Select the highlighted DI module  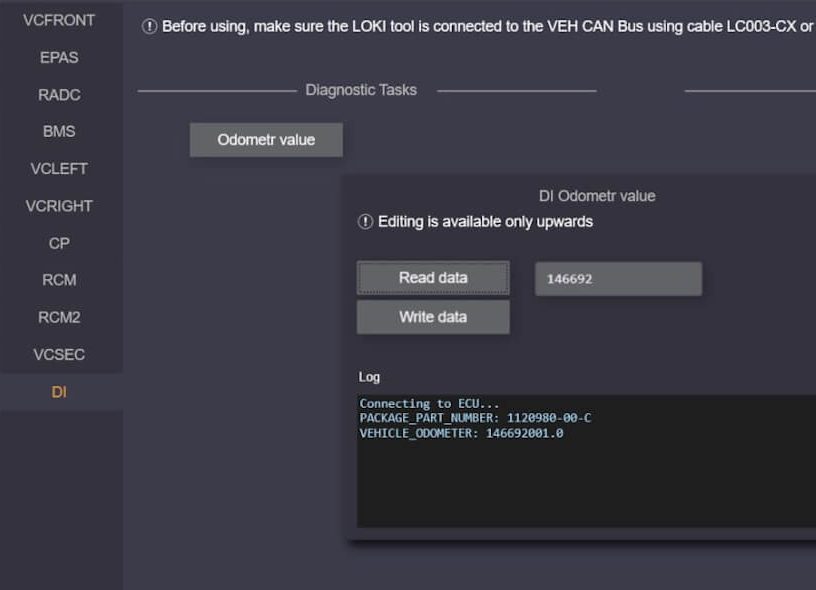pyautogui.click(x=59, y=392)
